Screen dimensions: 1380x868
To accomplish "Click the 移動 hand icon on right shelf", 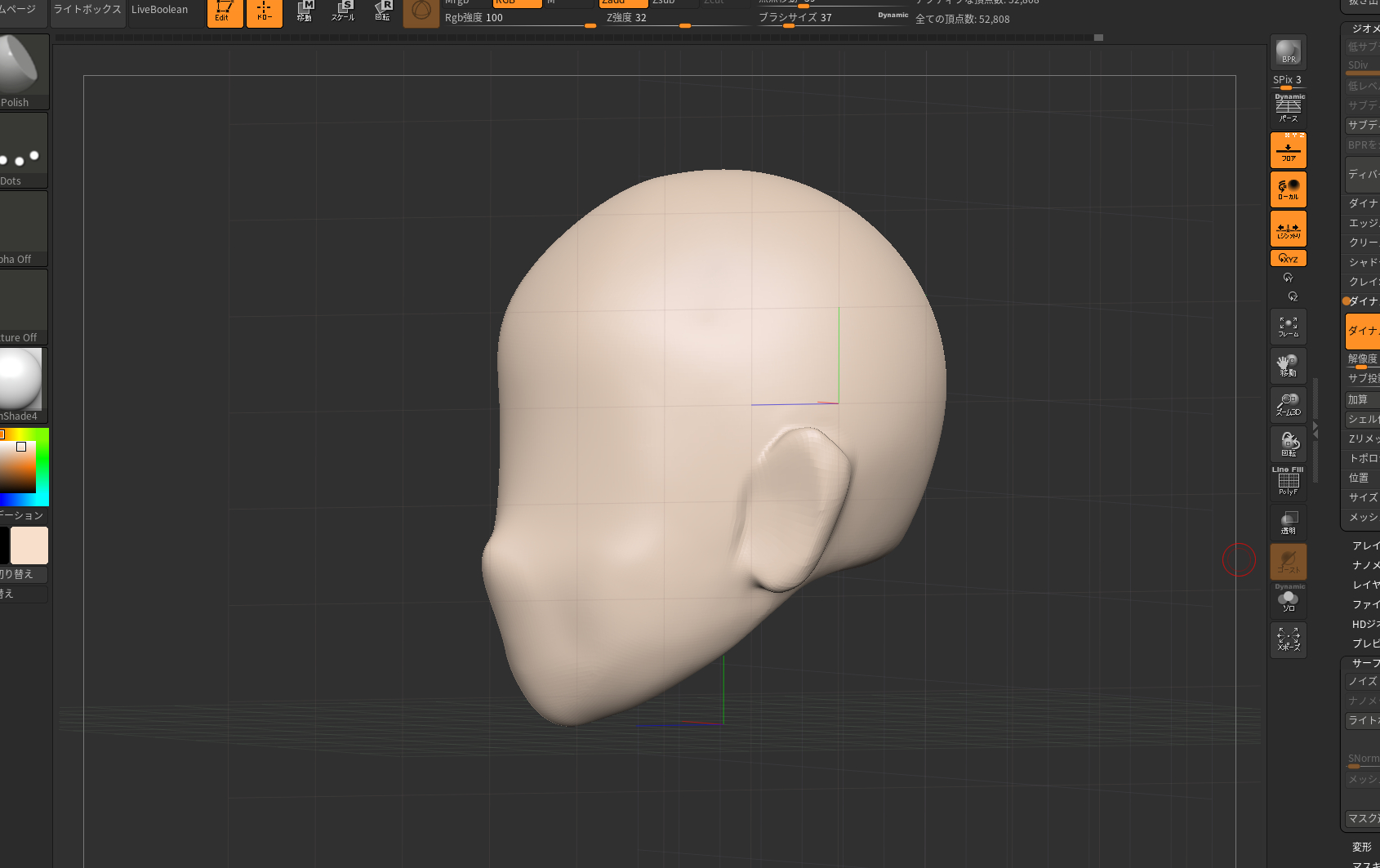I will tap(1289, 366).
